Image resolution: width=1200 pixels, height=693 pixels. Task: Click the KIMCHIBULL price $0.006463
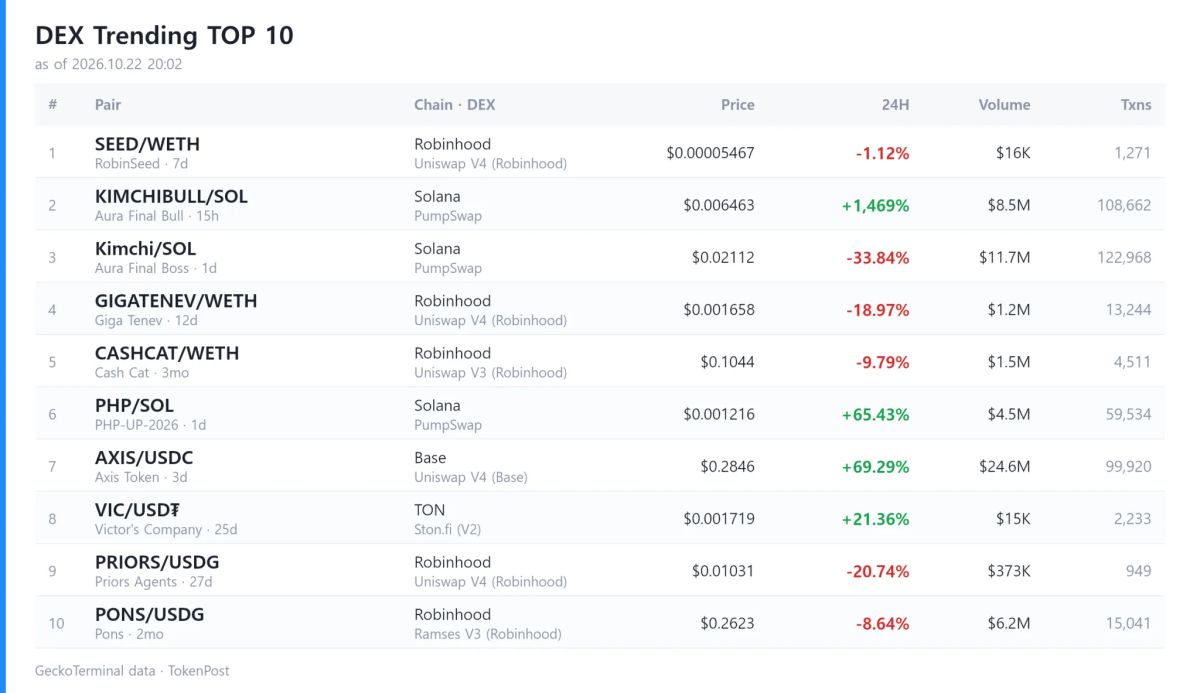[x=719, y=205]
